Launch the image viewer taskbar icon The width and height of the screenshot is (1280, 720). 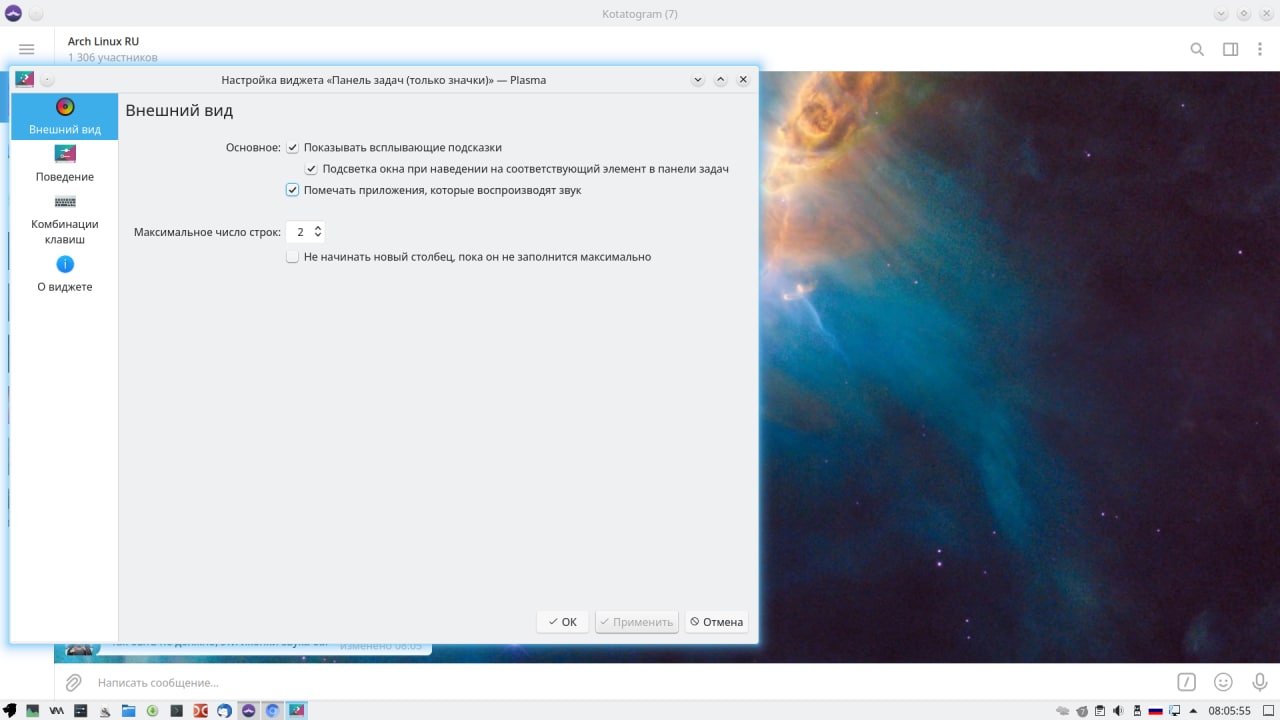33,711
